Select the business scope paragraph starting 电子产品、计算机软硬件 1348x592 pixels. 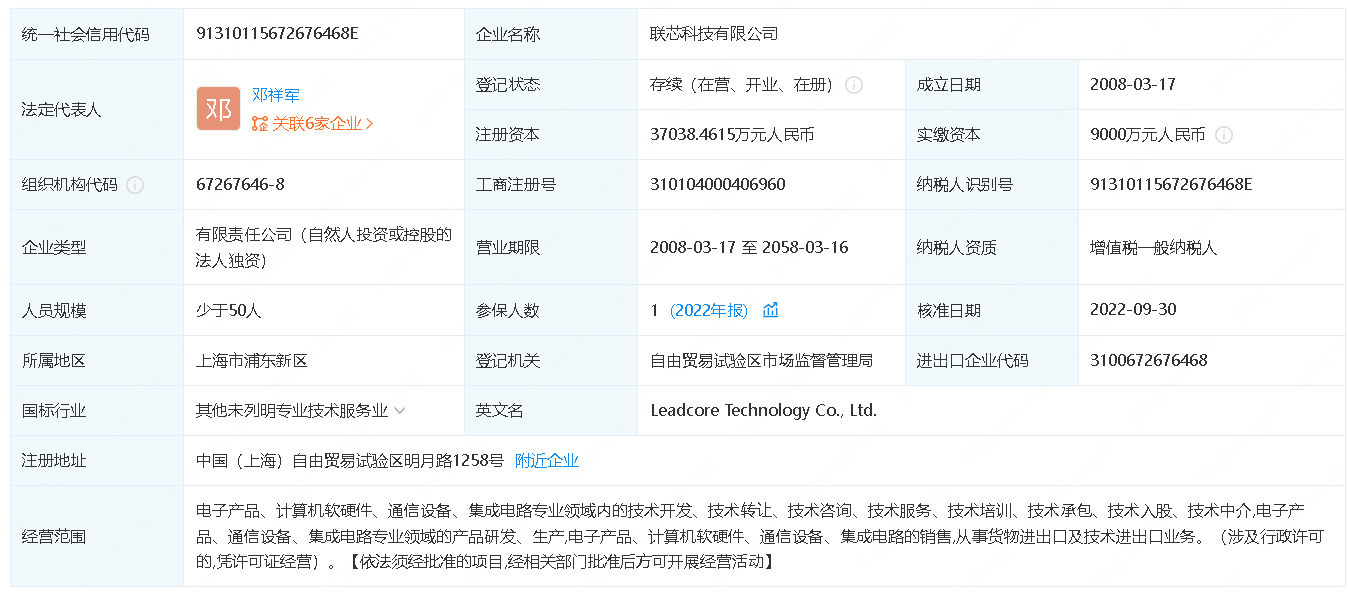[760, 537]
